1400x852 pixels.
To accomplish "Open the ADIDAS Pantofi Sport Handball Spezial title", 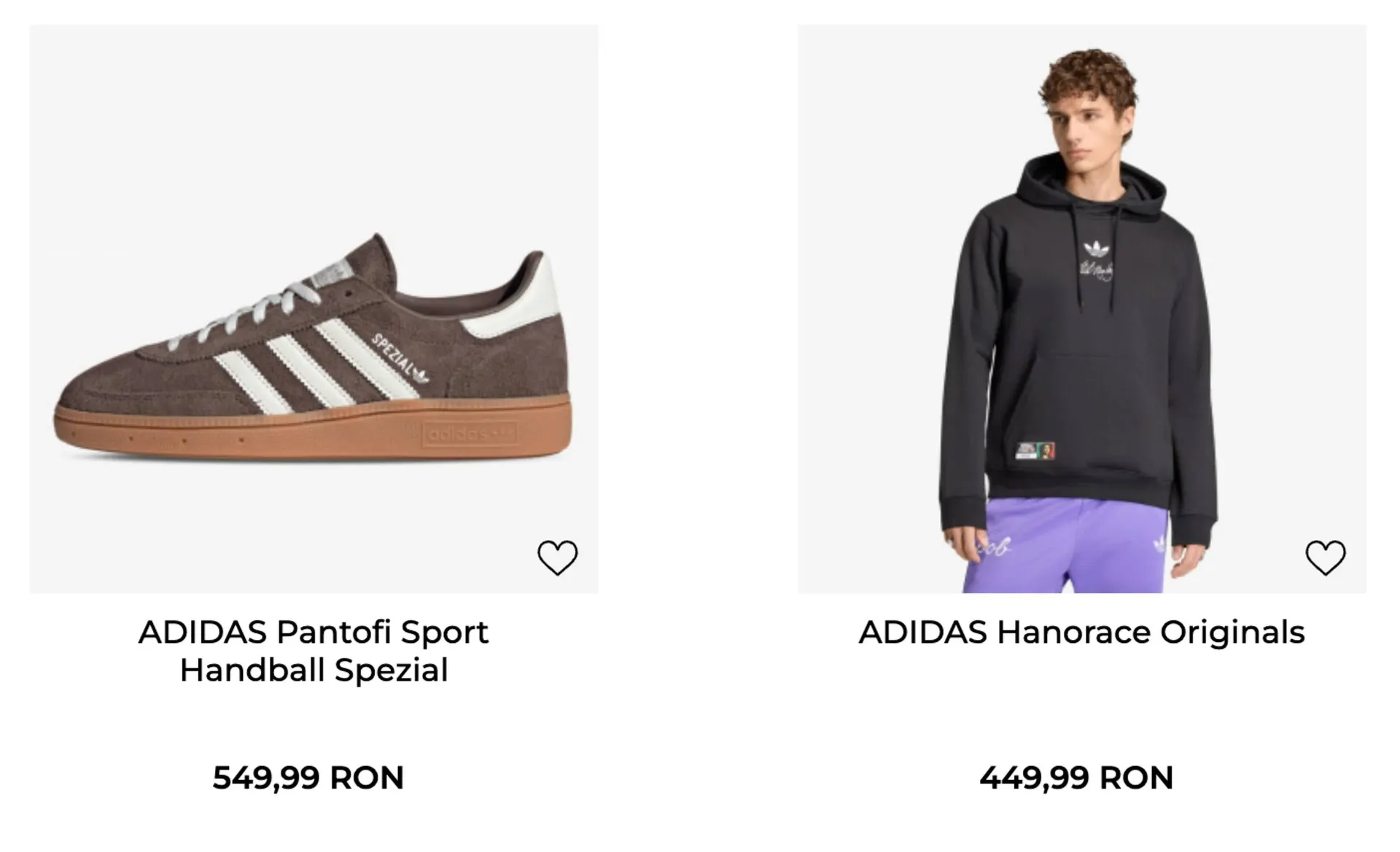I will coord(314,651).
